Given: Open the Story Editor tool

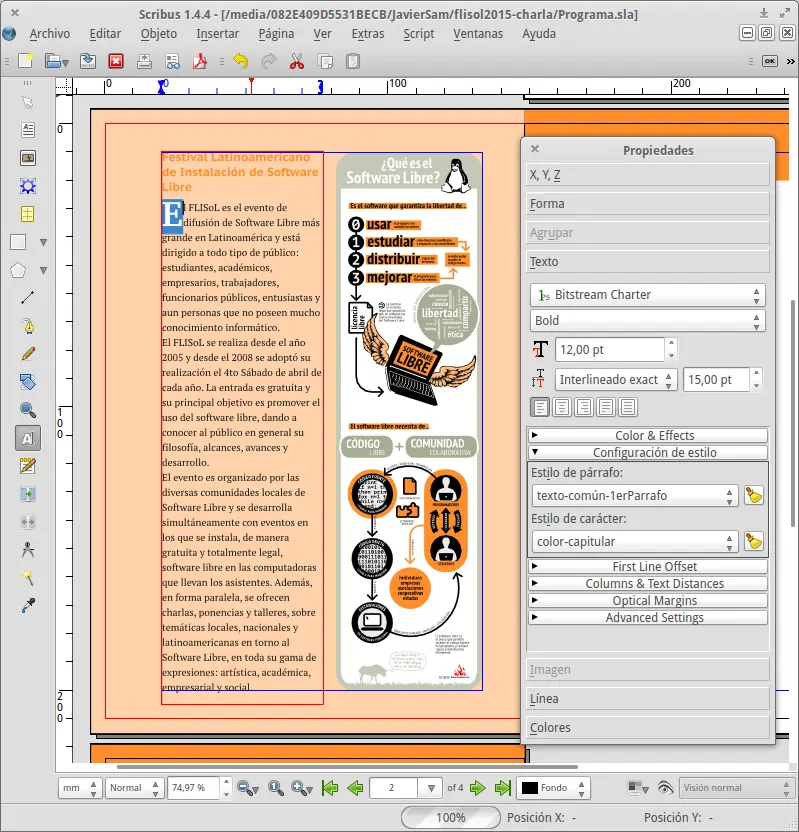Looking at the screenshot, I should coord(28,466).
